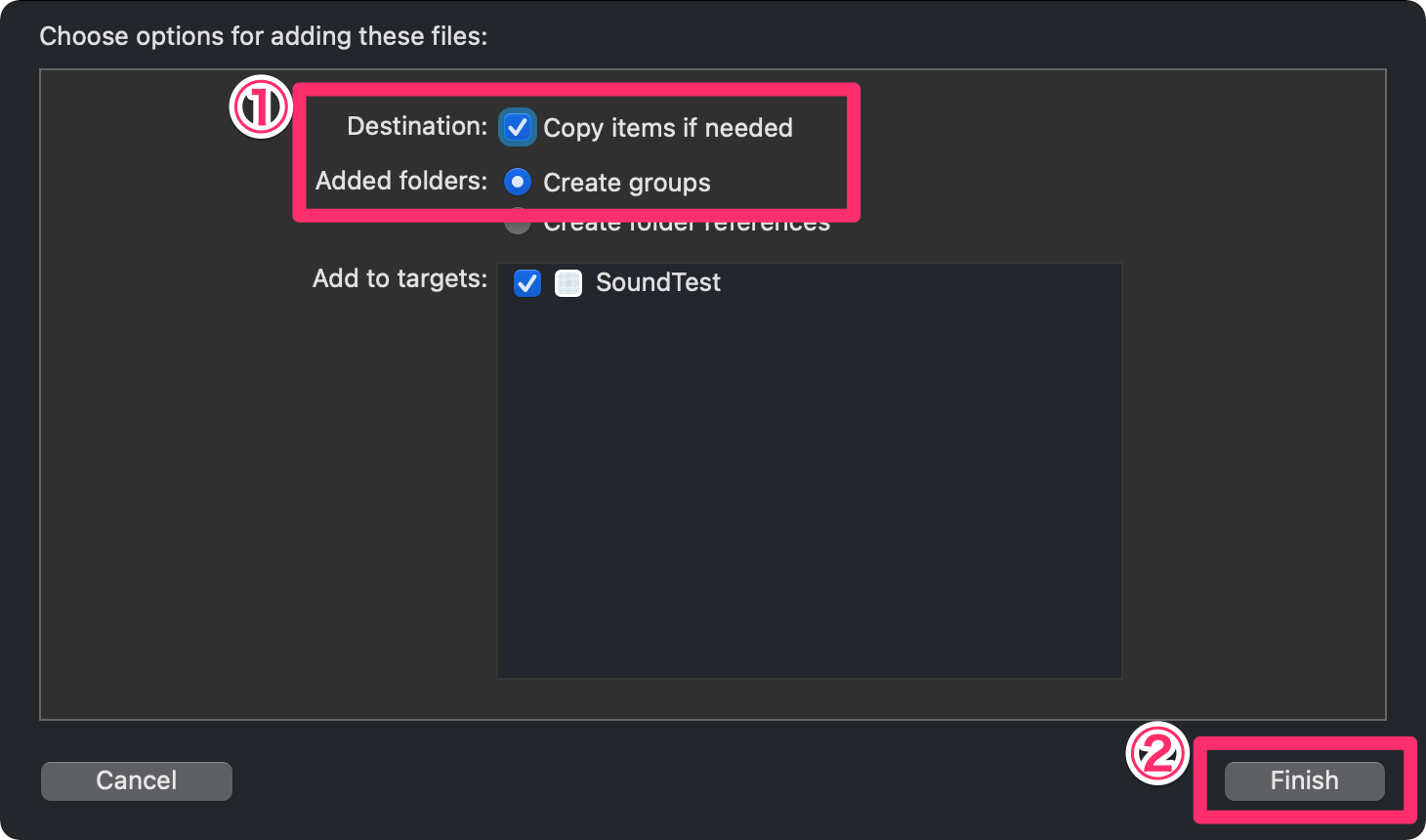1426x840 pixels.
Task: Click the "Added folders:" field label
Action: tap(401, 181)
